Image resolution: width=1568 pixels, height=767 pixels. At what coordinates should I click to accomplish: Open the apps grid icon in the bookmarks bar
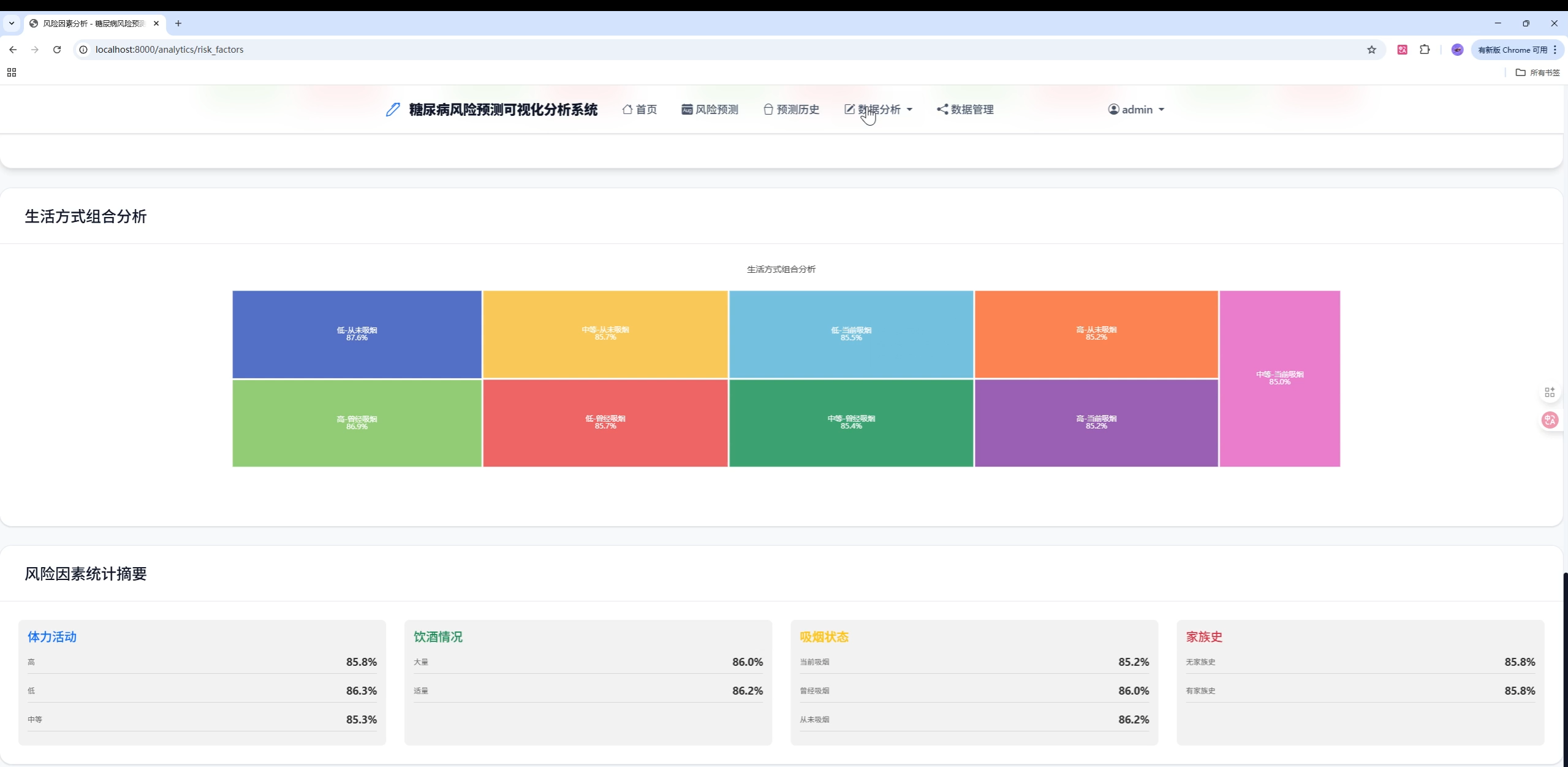click(x=12, y=72)
